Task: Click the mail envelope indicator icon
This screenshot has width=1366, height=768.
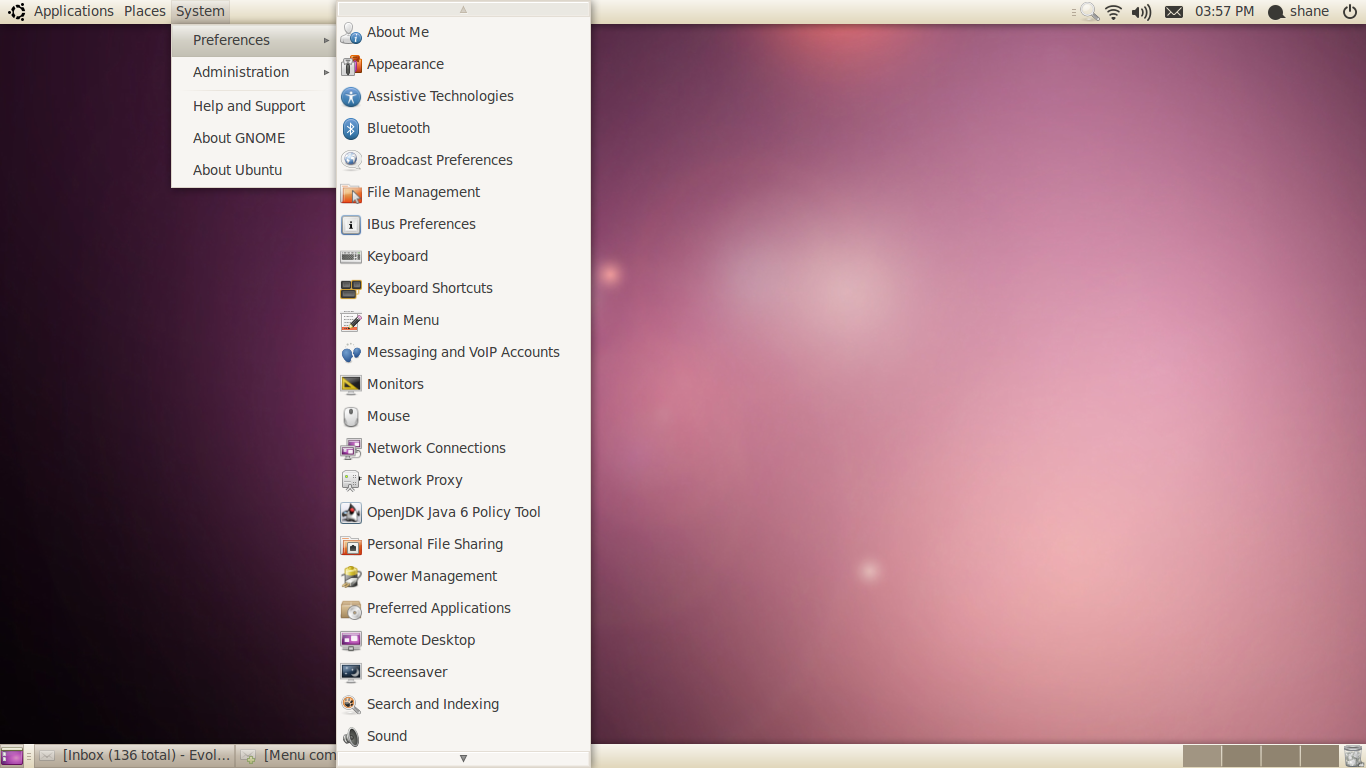Action: tap(1174, 12)
